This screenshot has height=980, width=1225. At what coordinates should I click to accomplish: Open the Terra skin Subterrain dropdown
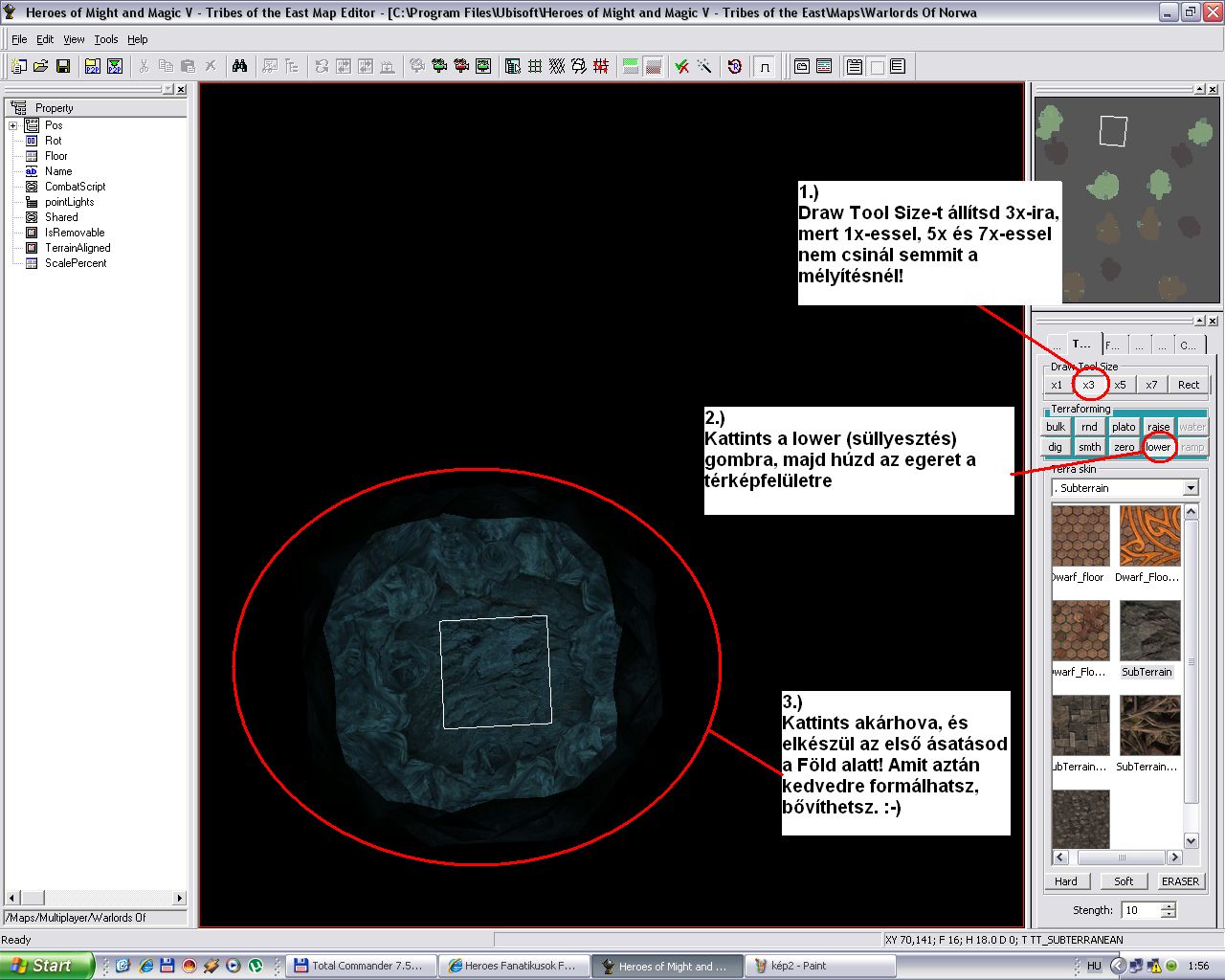pyautogui.click(x=1191, y=488)
